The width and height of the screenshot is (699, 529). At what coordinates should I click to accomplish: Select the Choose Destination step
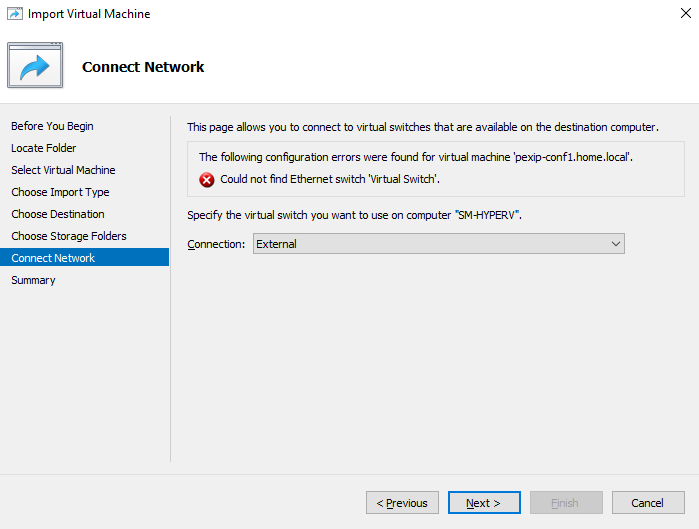click(58, 214)
